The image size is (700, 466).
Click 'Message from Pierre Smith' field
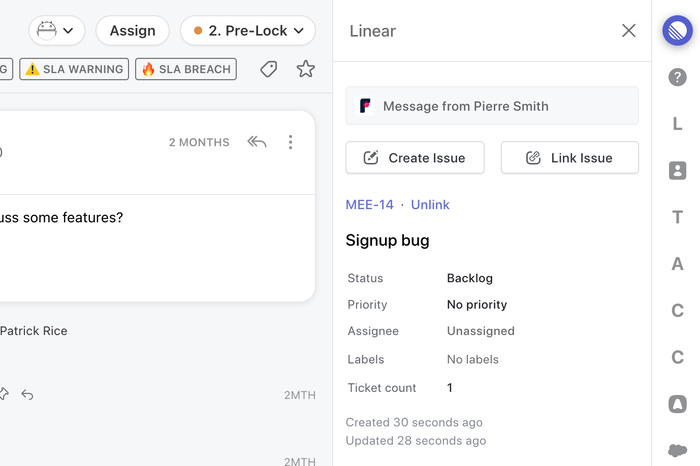pos(492,106)
